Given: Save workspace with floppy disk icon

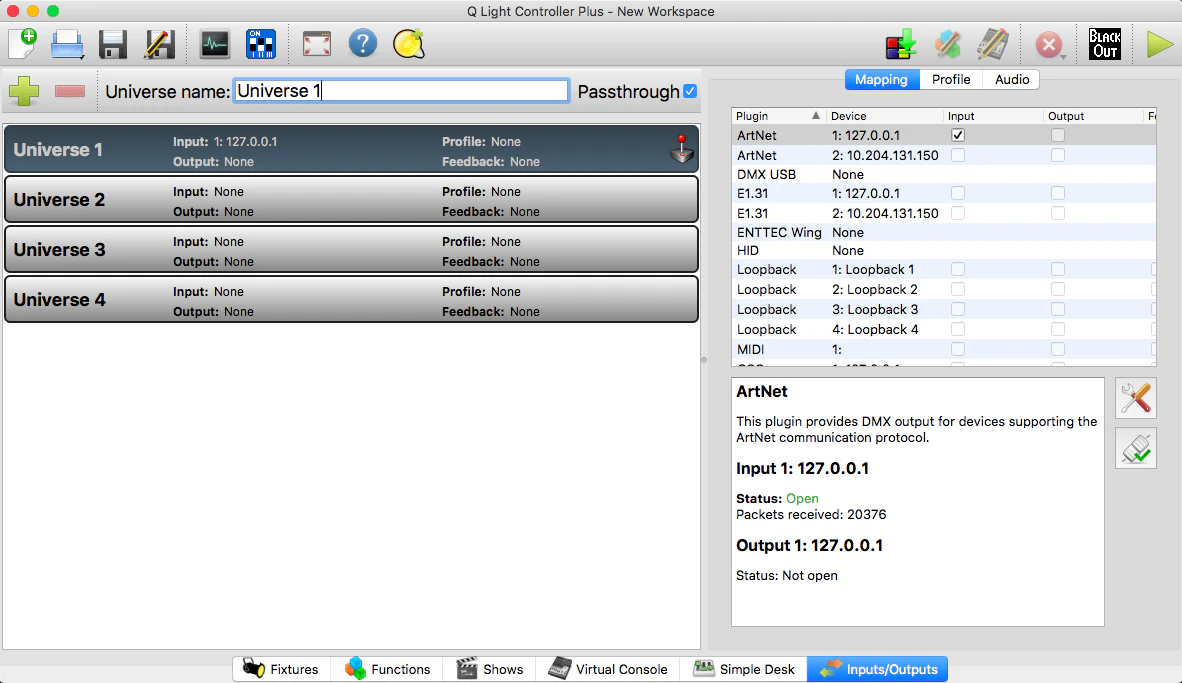Looking at the screenshot, I should [x=113, y=44].
